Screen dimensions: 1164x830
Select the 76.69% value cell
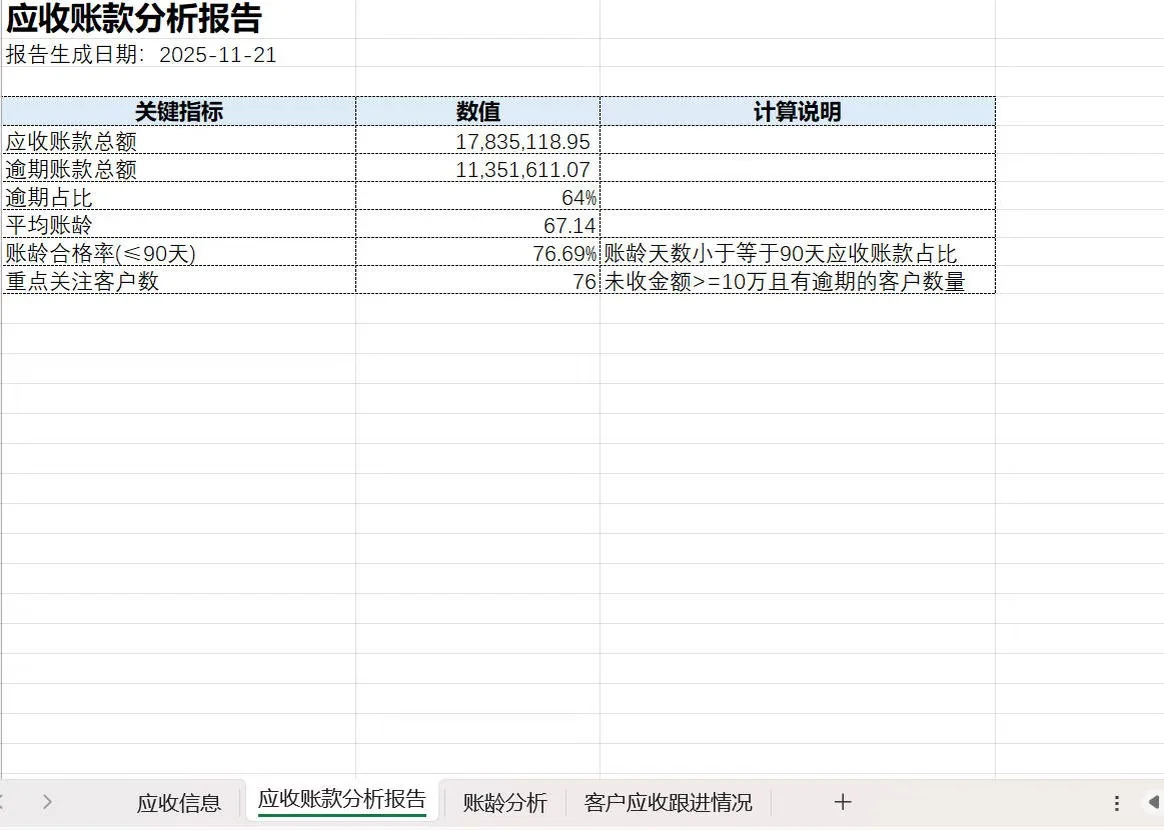pyautogui.click(x=478, y=252)
